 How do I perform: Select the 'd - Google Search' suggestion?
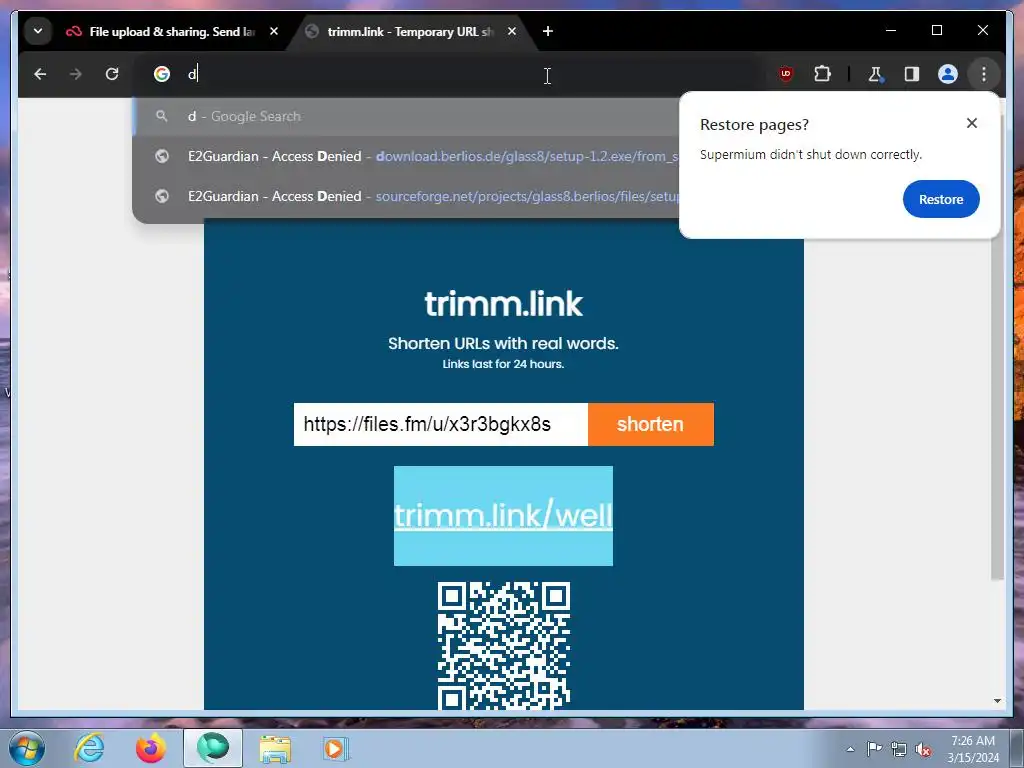(406, 116)
